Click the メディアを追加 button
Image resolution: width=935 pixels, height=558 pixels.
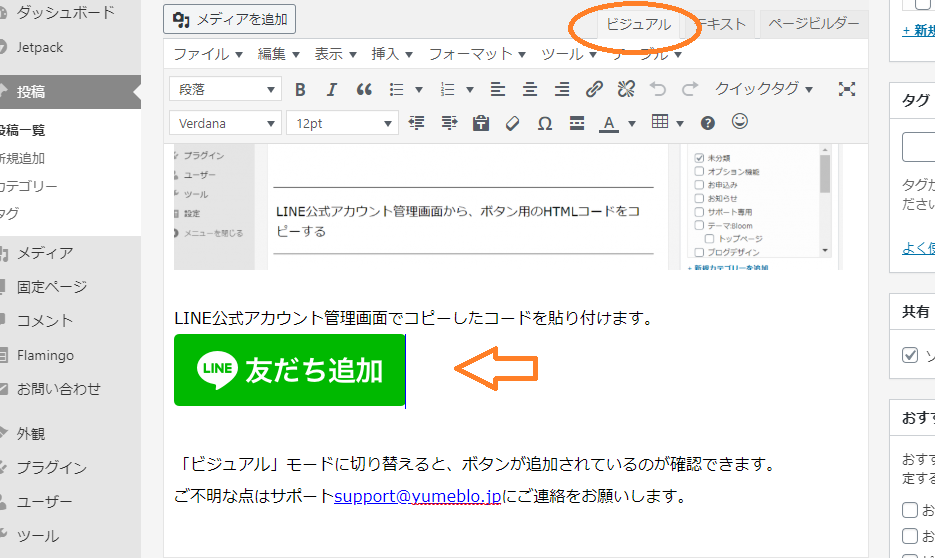pyautogui.click(x=230, y=20)
